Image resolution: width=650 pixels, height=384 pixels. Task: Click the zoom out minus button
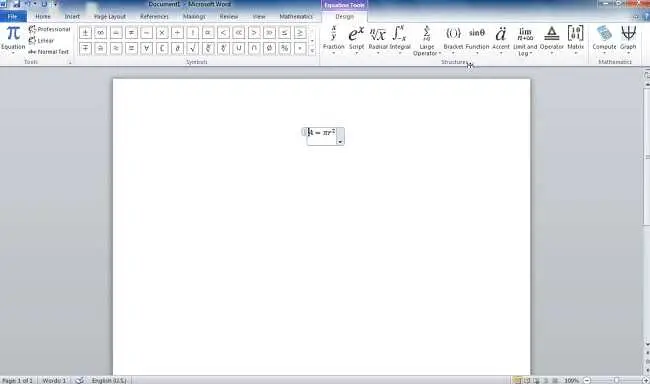pos(587,380)
